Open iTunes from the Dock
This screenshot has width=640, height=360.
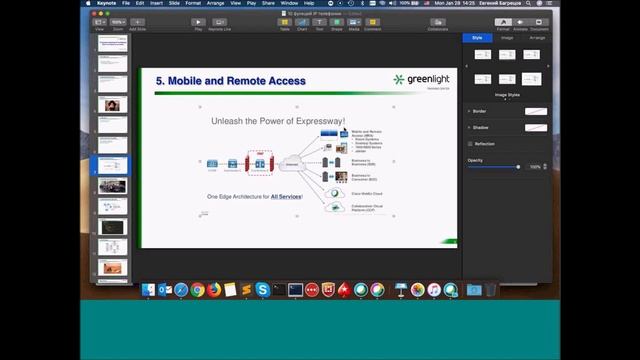tap(434, 290)
